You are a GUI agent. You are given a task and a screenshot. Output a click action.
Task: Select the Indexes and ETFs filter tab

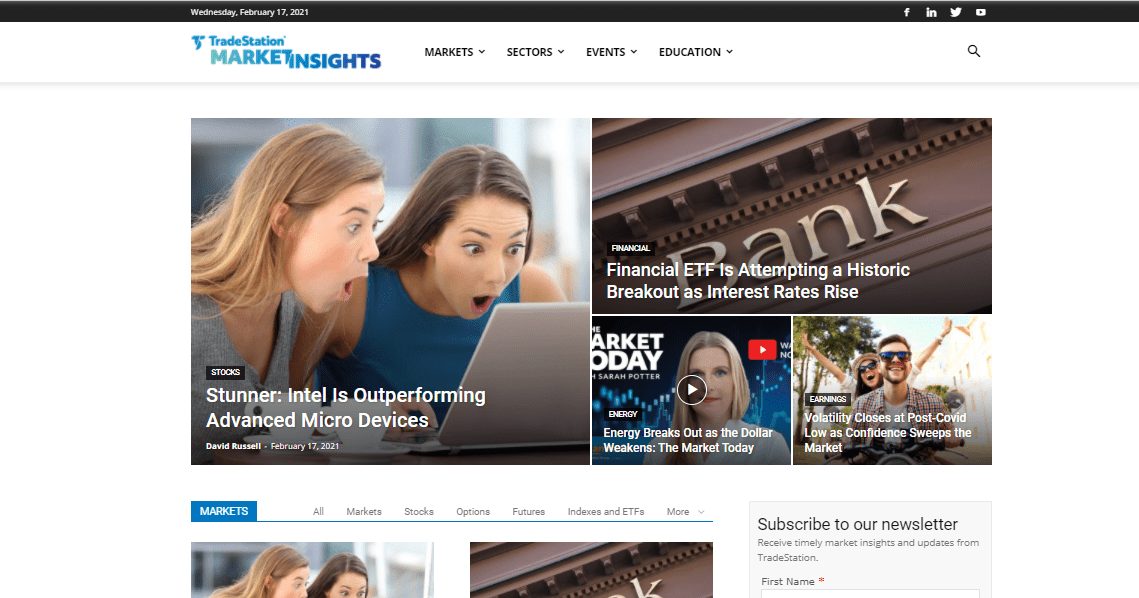[x=606, y=512]
